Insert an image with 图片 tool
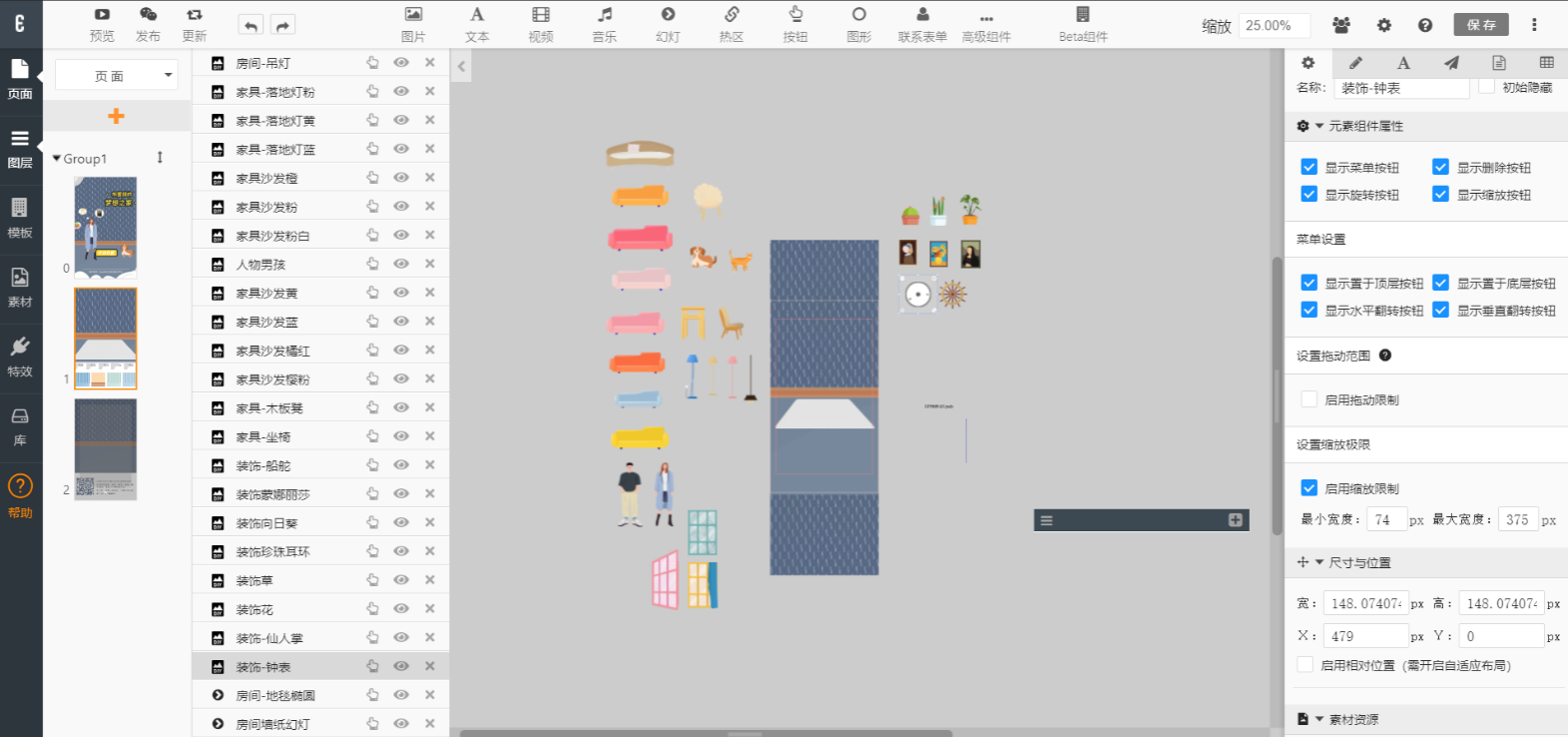This screenshot has height=737, width=1568. point(413,25)
